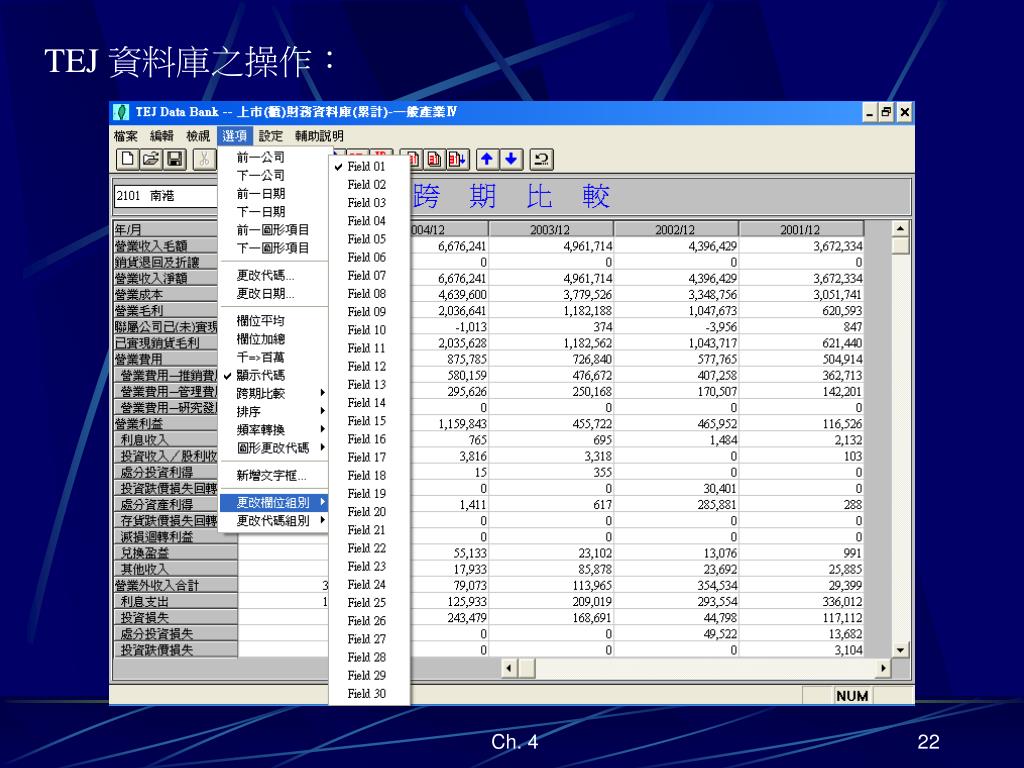Click the TEJ Data Bank title bar icon
This screenshot has width=1024, height=768.
[x=121, y=112]
